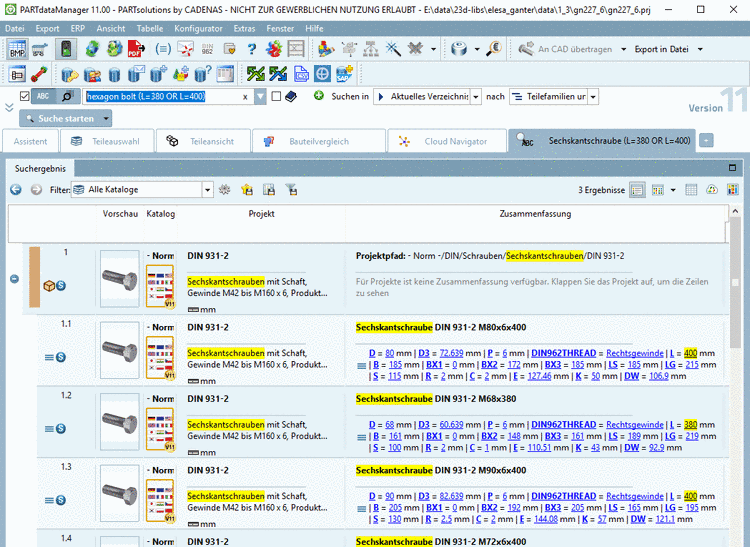Viewport: 750px width, 547px height.
Task: Switch to plain table grid view icon
Action: click(x=691, y=190)
